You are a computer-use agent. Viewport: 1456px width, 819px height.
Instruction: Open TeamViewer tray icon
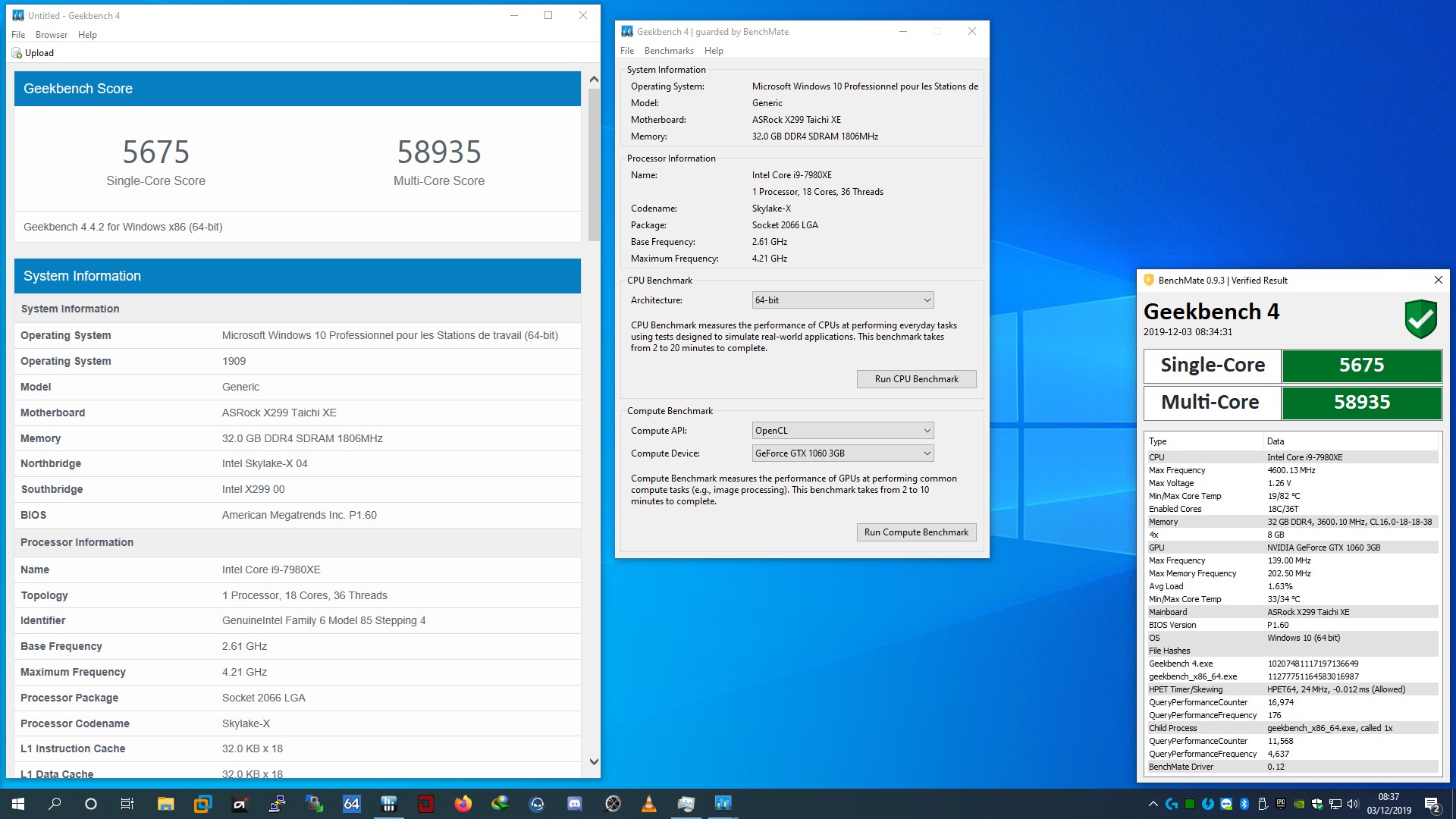point(1226,804)
